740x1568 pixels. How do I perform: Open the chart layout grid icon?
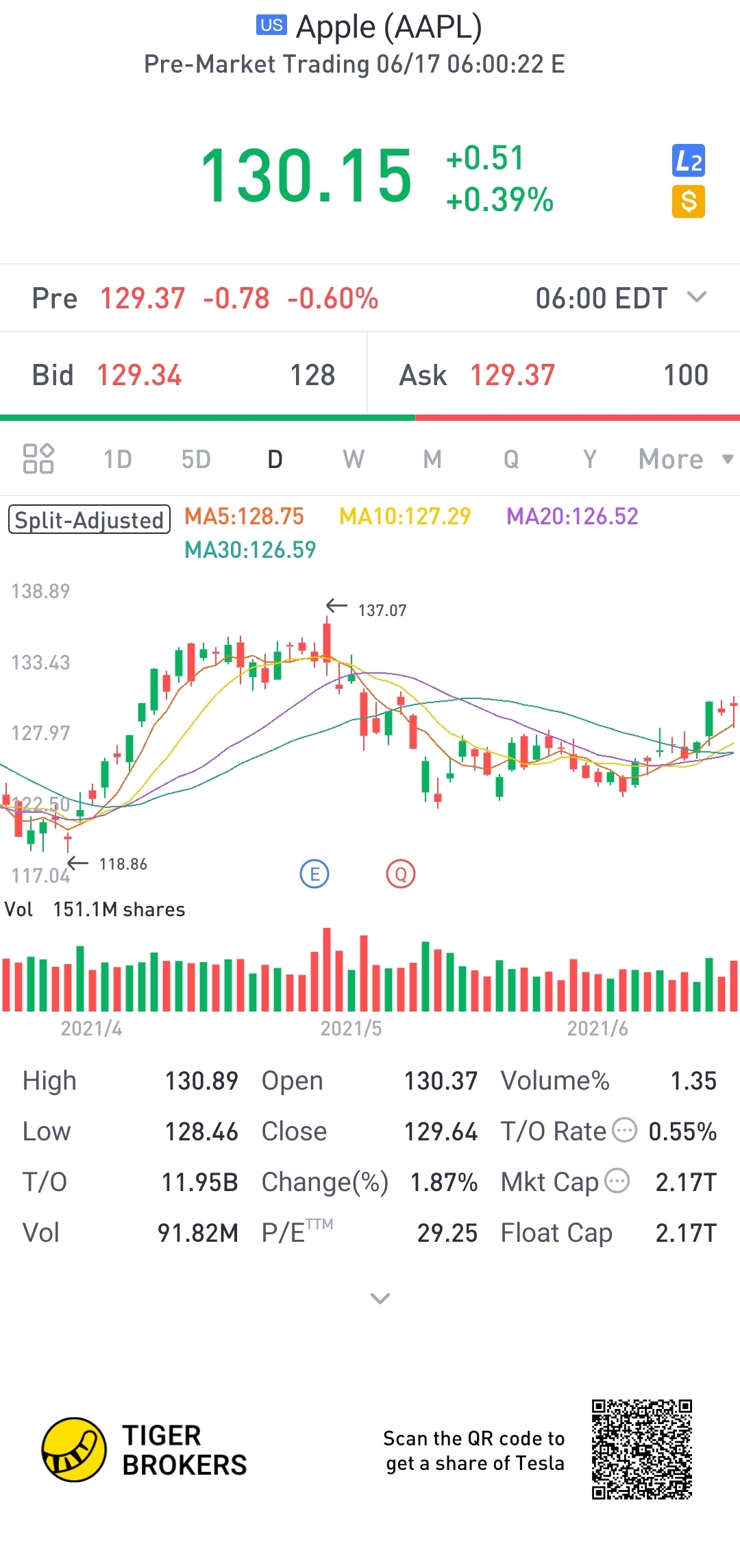click(38, 458)
